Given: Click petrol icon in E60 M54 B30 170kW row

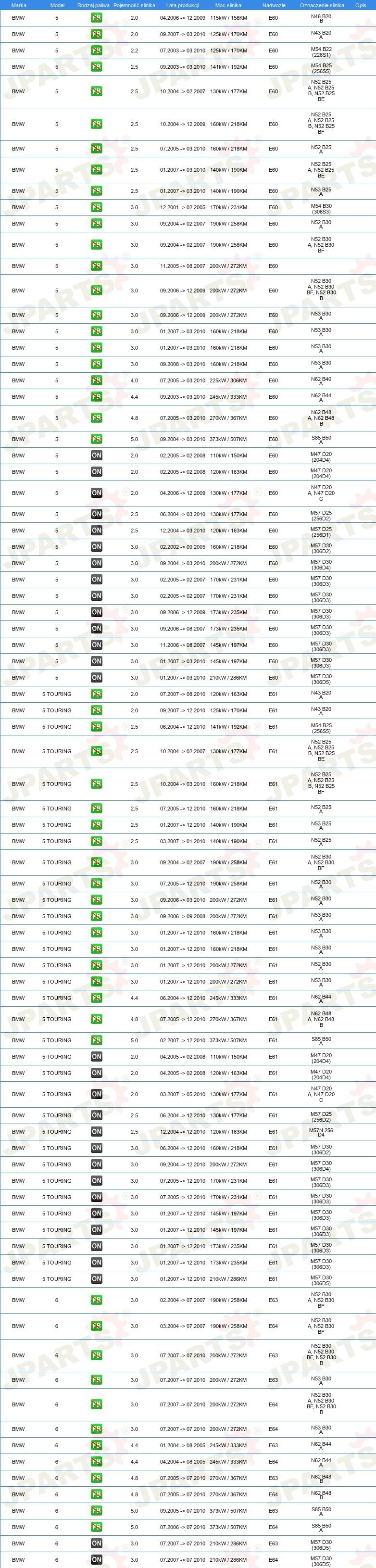Looking at the screenshot, I should [x=96, y=208].
